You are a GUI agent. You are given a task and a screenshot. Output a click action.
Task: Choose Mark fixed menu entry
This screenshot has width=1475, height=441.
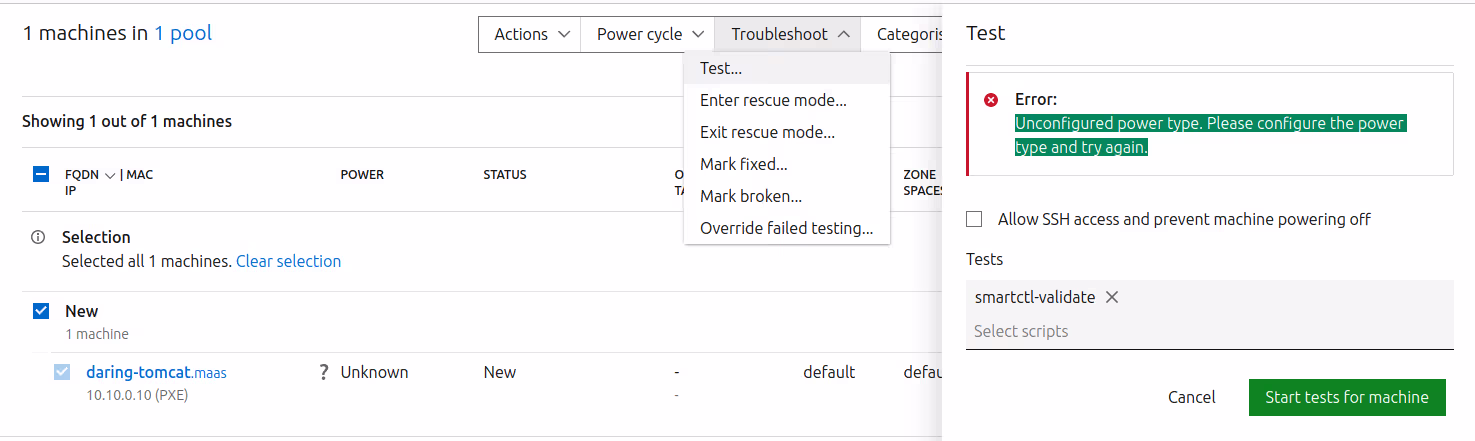(x=743, y=164)
